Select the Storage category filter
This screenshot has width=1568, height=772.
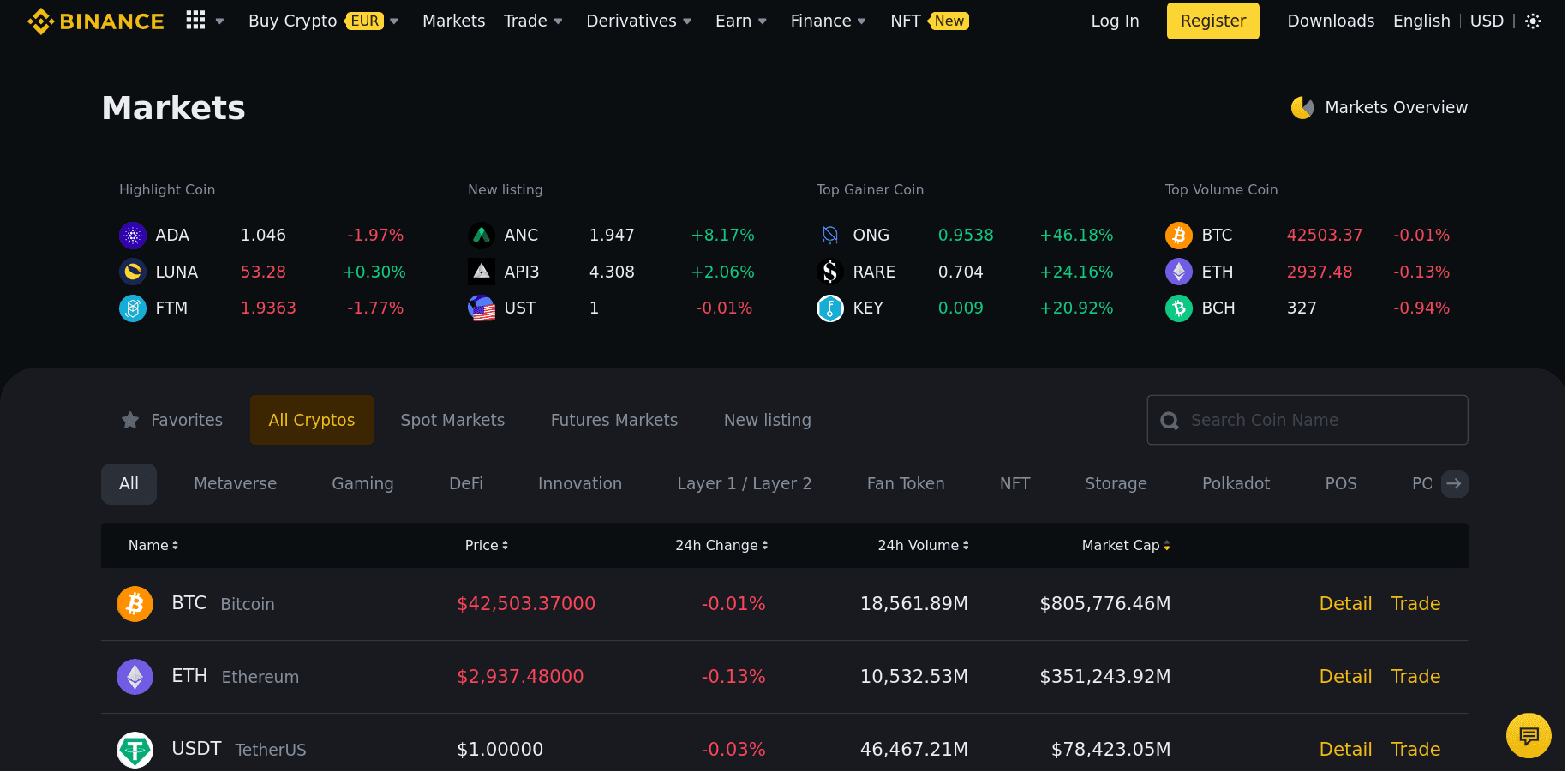(1116, 483)
